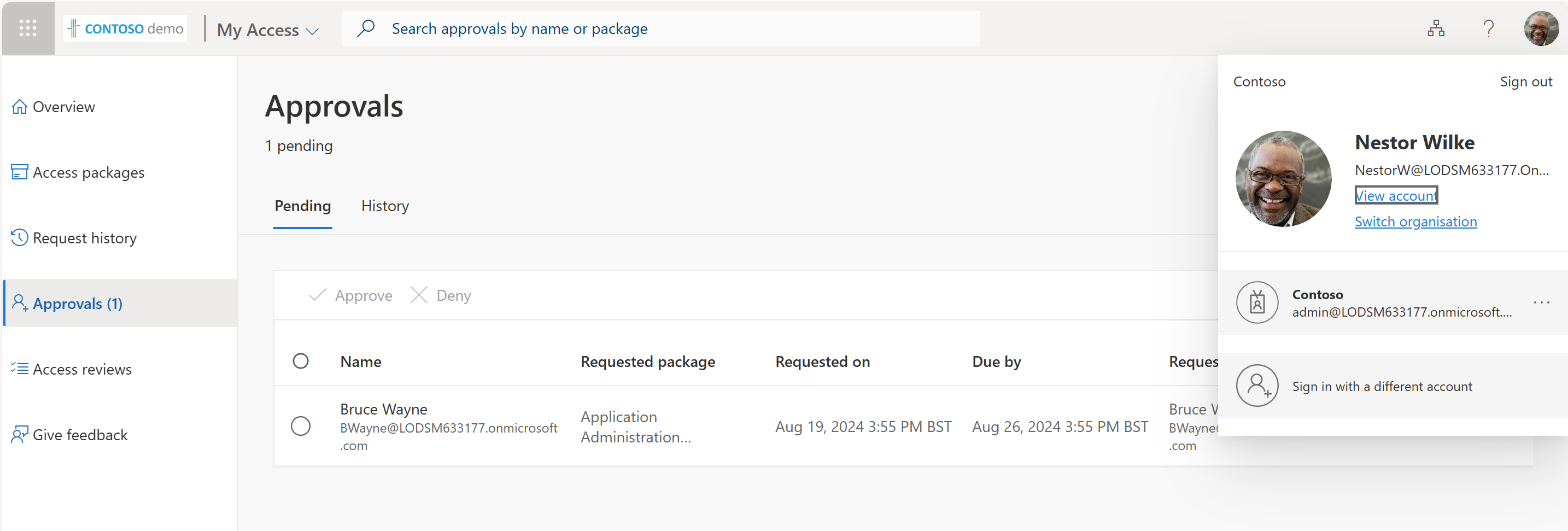Image resolution: width=1568 pixels, height=531 pixels.
Task: Click the View account link
Action: pyautogui.click(x=1396, y=195)
